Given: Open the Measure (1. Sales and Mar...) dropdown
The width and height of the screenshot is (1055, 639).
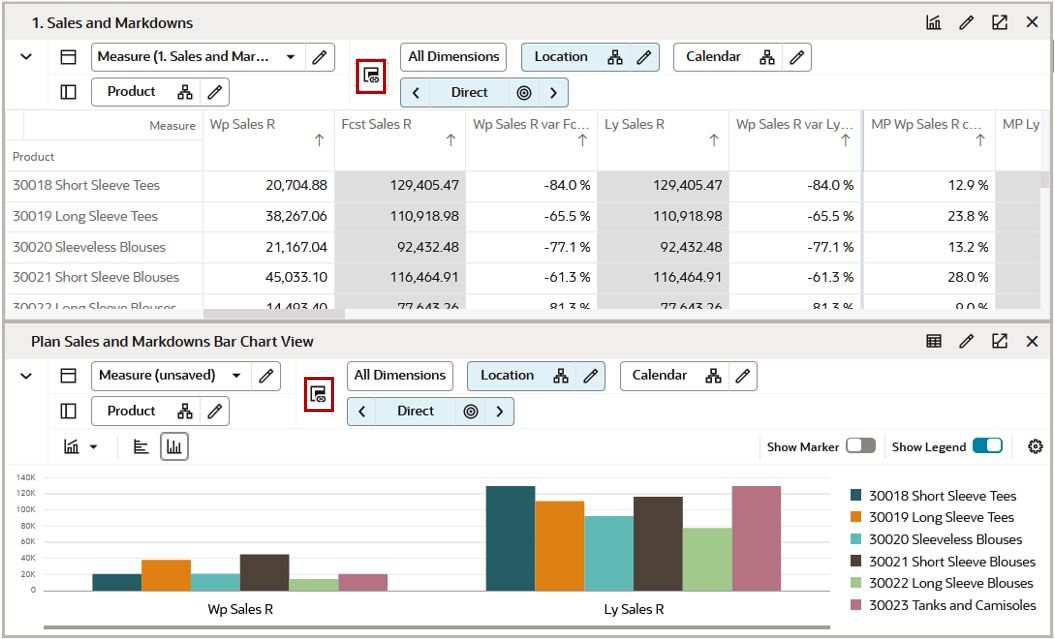Looking at the screenshot, I should coord(291,57).
